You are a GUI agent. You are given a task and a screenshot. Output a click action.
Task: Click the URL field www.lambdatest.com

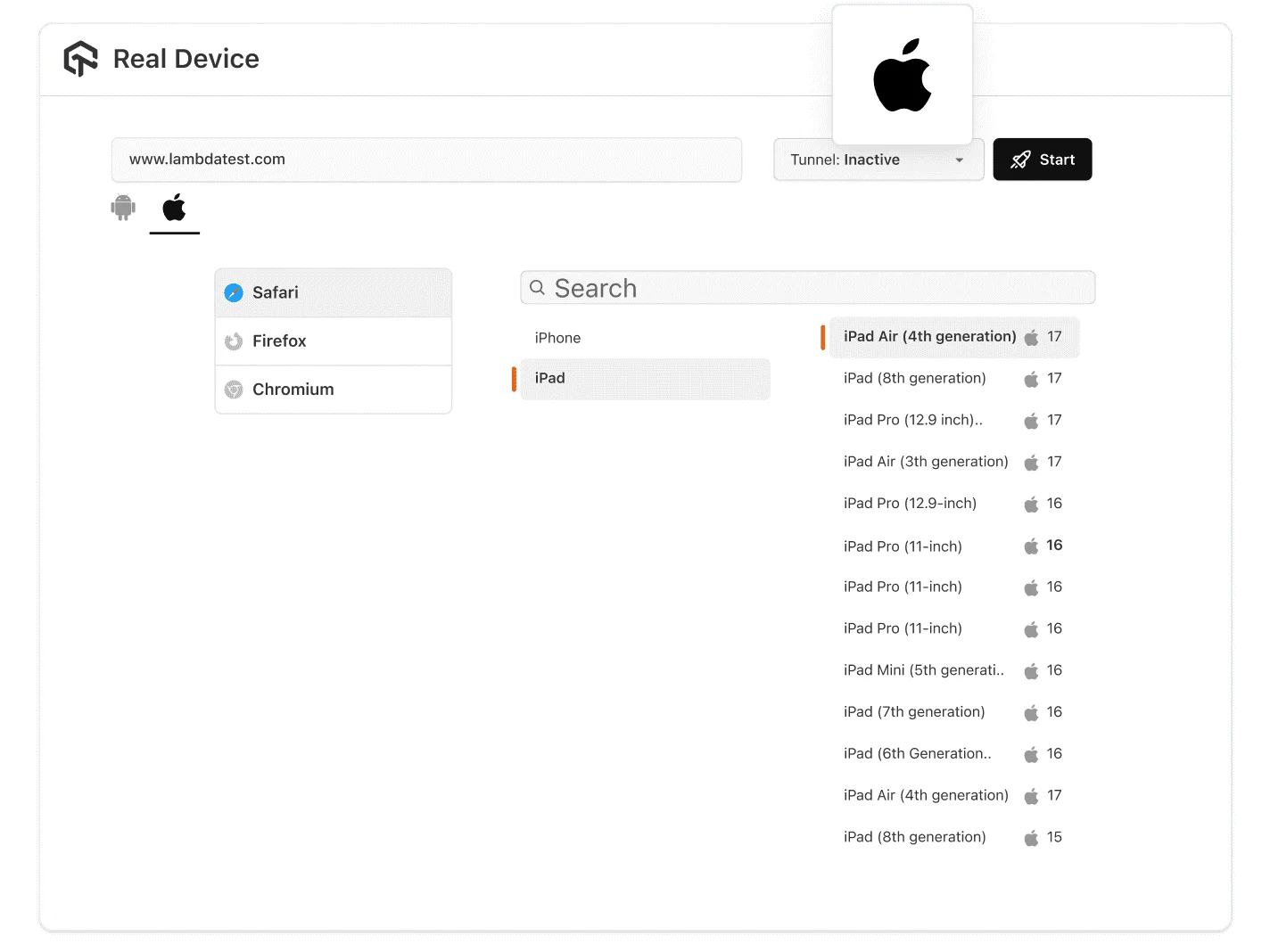[x=426, y=160]
